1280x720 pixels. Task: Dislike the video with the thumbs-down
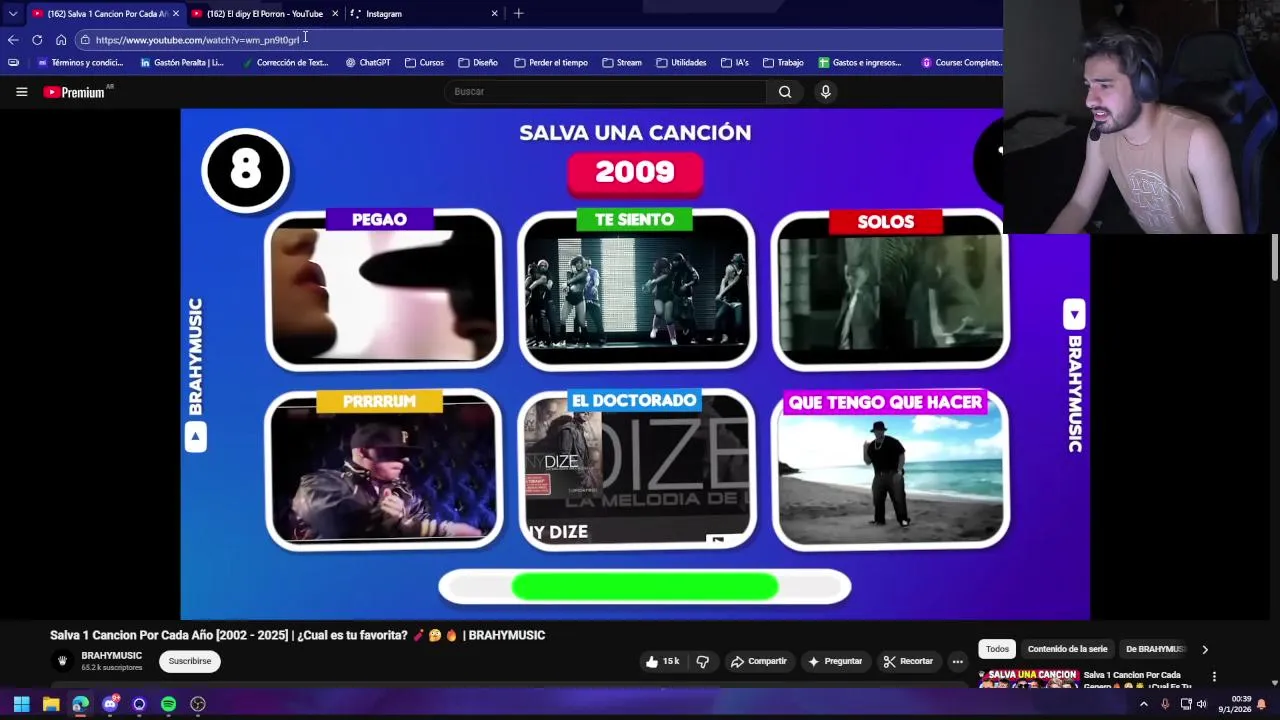coord(703,661)
